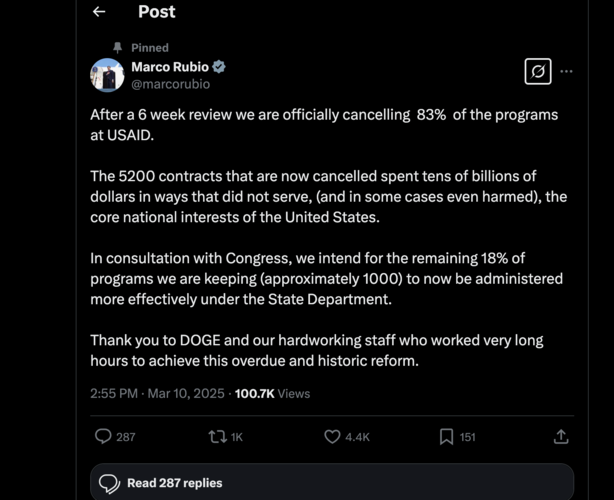Open Marco Rubio's profile picture
614x500 pixels.
[108, 75]
